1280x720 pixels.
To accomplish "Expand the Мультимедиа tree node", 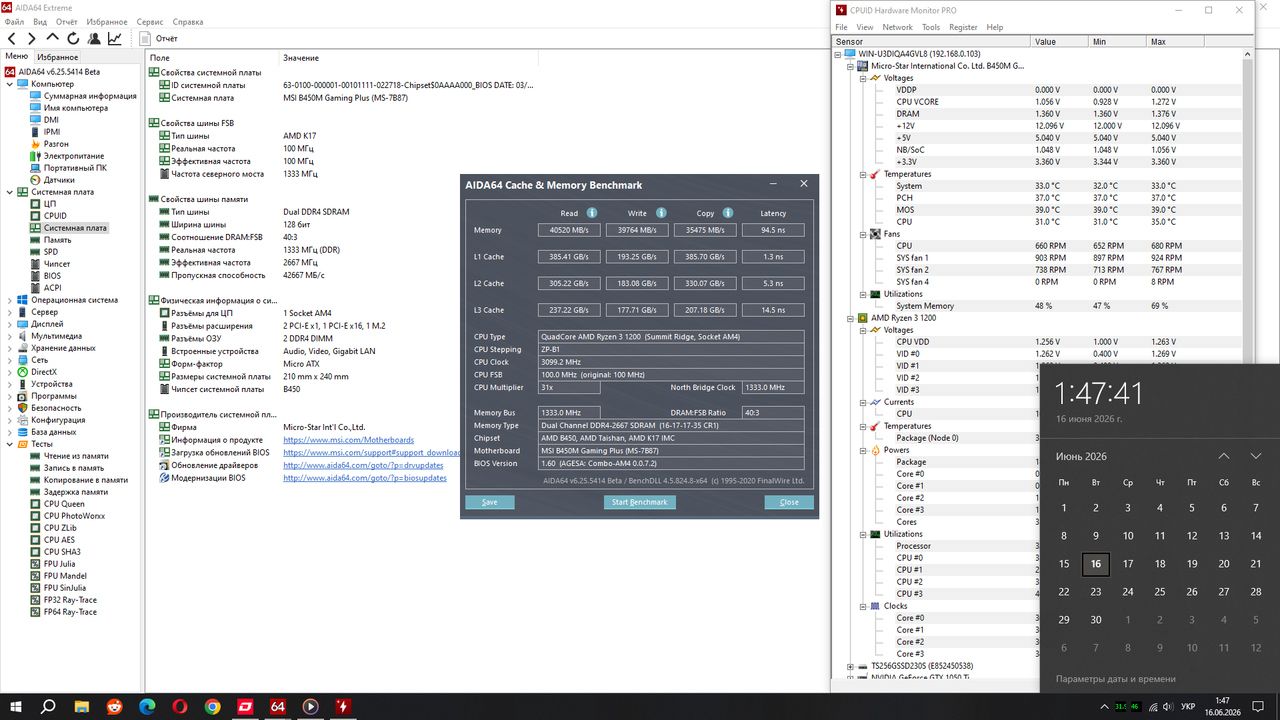I will click(x=9, y=336).
